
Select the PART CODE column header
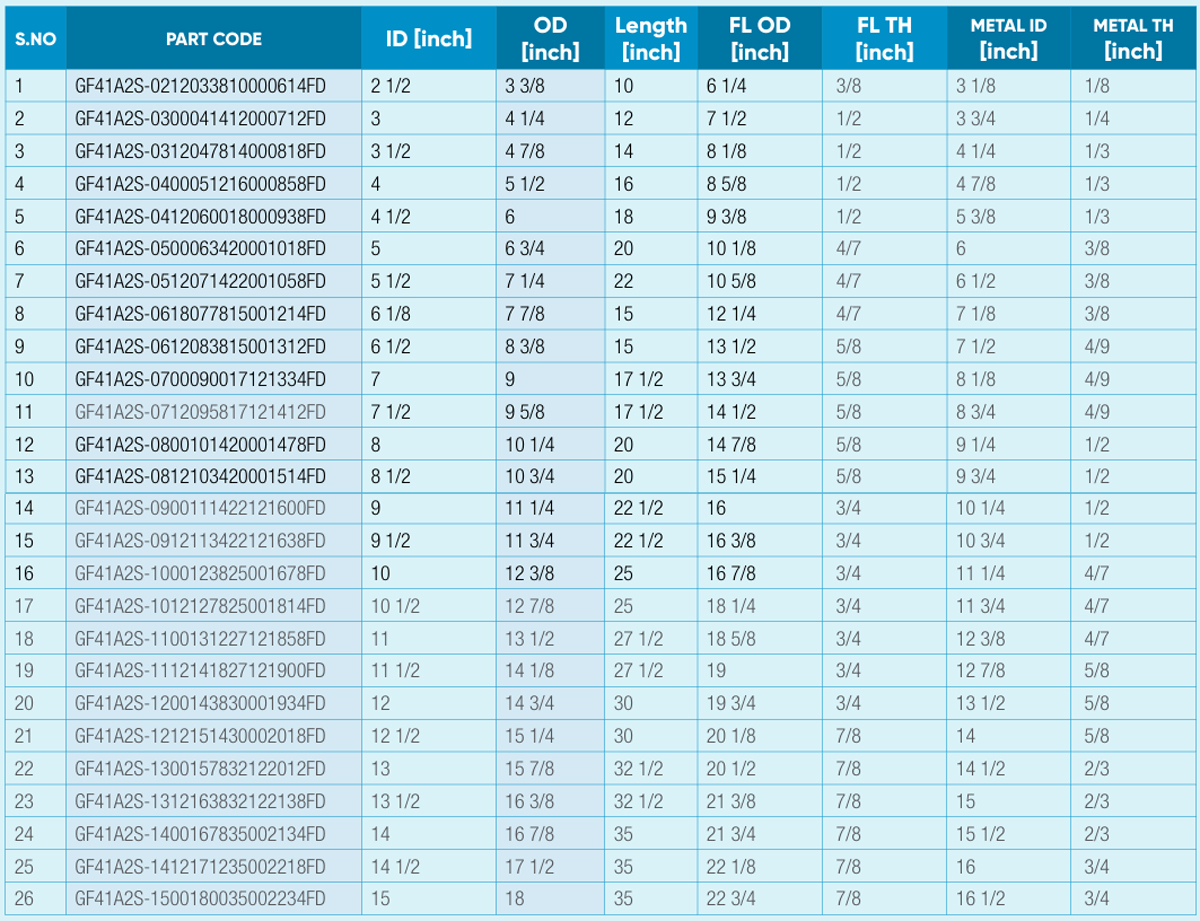click(212, 37)
